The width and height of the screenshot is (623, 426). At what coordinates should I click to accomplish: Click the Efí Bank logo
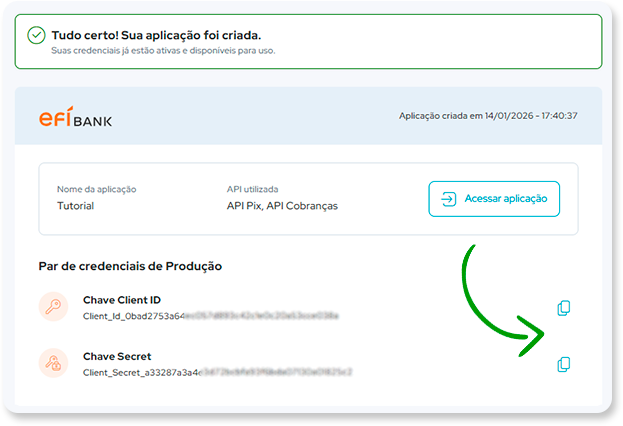point(76,118)
